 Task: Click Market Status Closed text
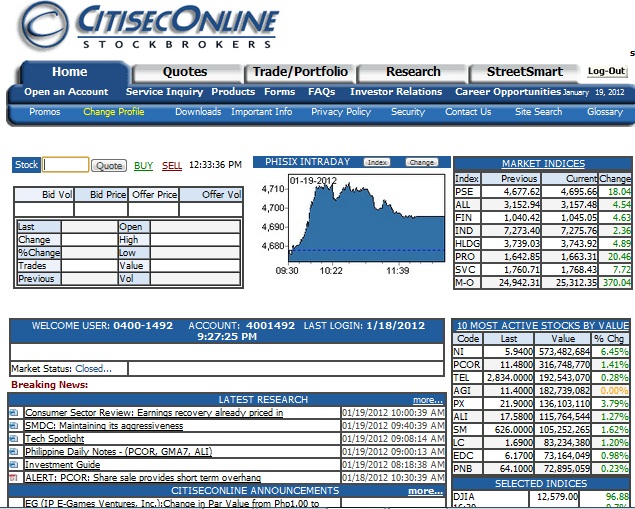click(93, 368)
